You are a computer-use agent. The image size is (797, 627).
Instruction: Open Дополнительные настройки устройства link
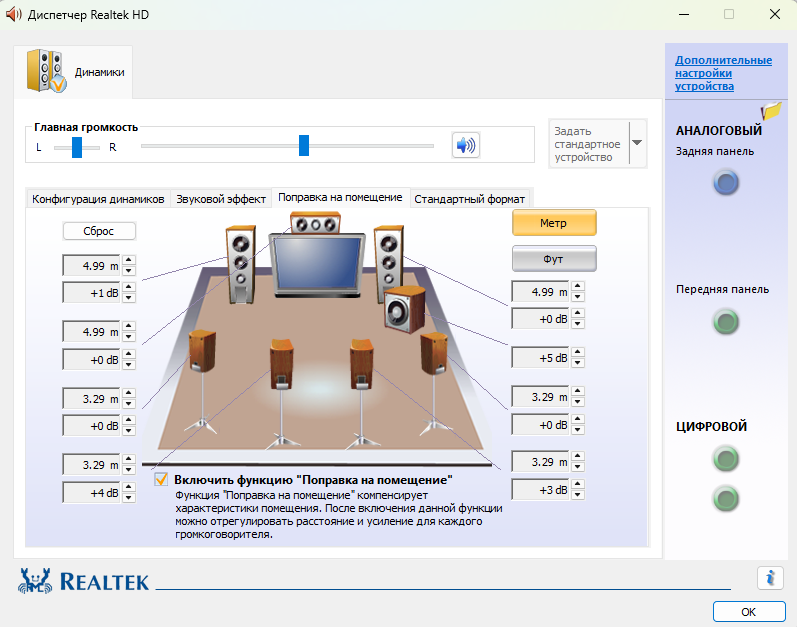coord(723,73)
